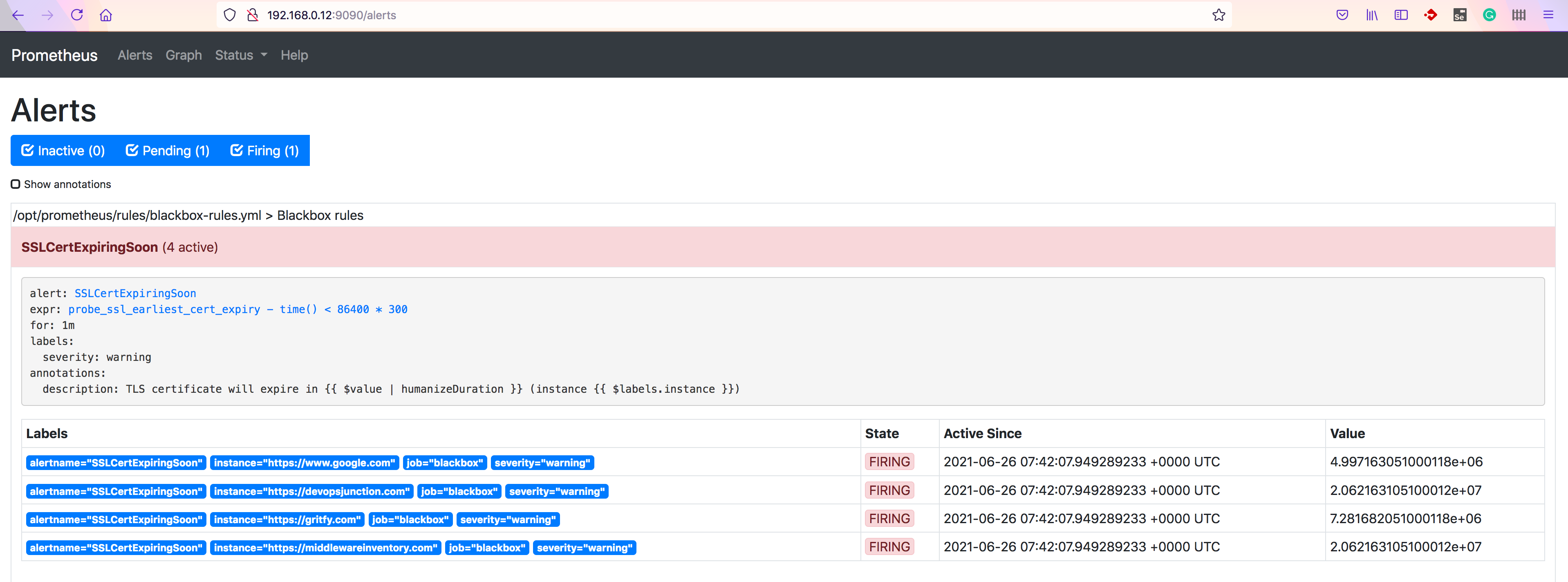
Task: Bookmark this page with the star icon
Action: tap(1218, 15)
